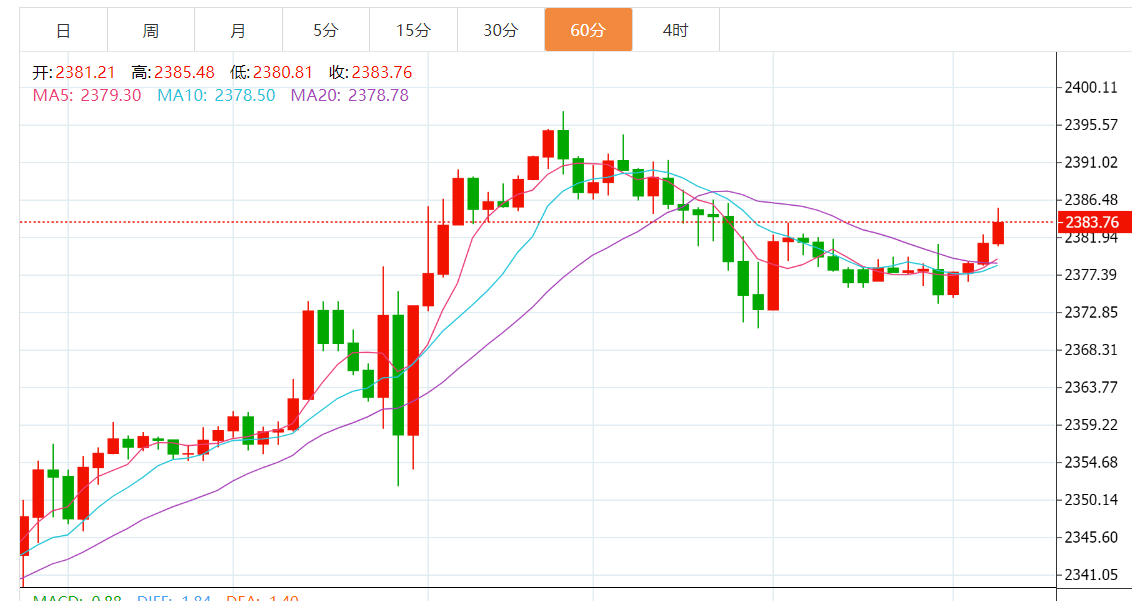The image size is (1132, 601).
Task: Click the 2341.05 price axis label
Action: point(1091,575)
